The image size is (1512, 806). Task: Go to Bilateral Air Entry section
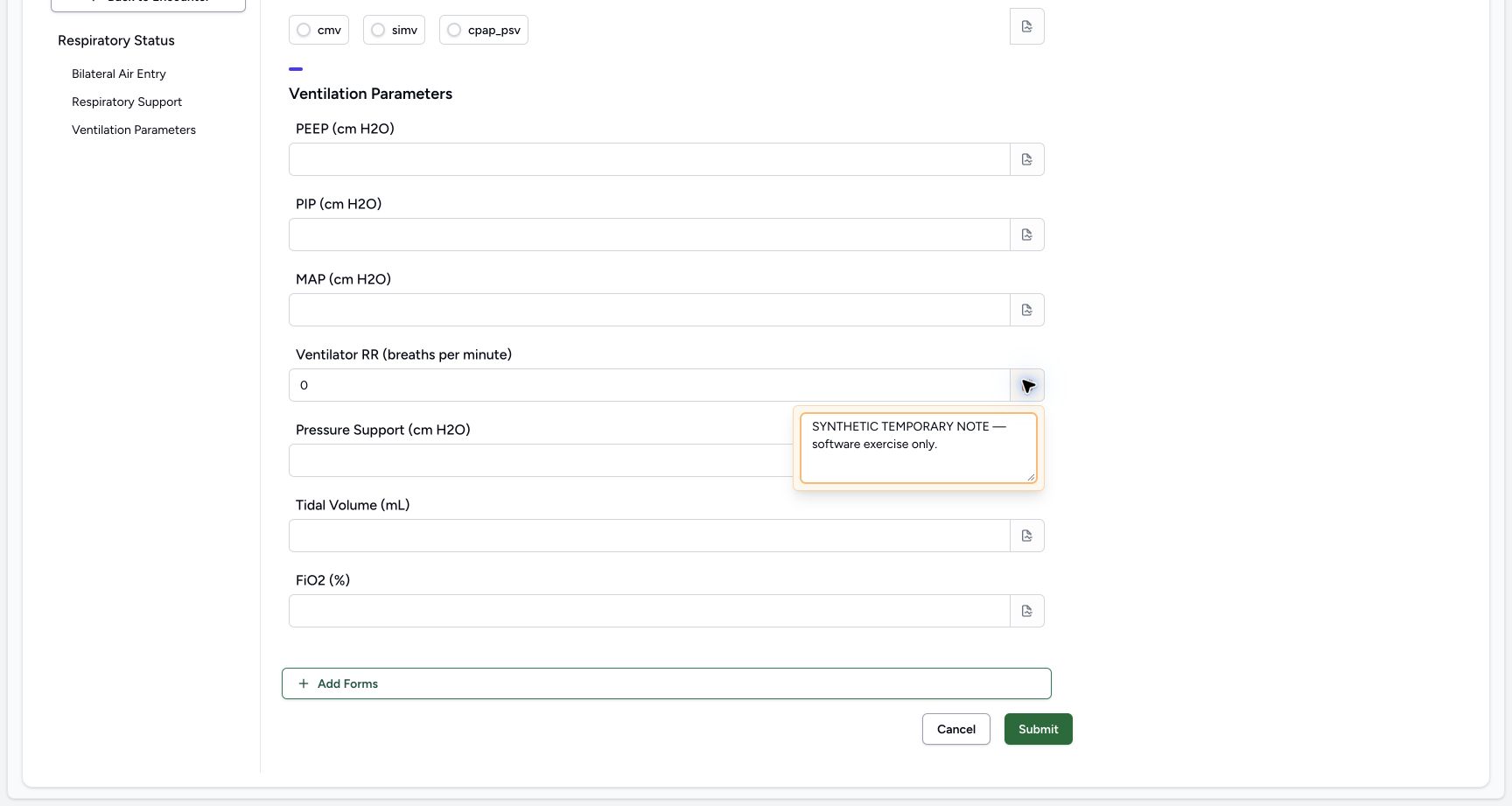119,74
